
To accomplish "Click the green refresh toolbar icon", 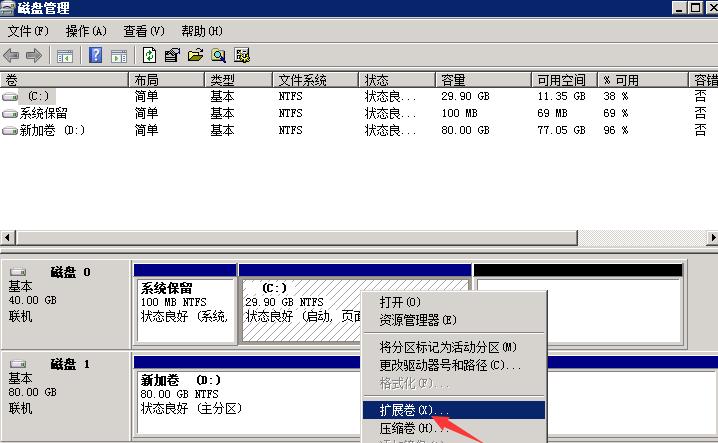I will (x=149, y=55).
